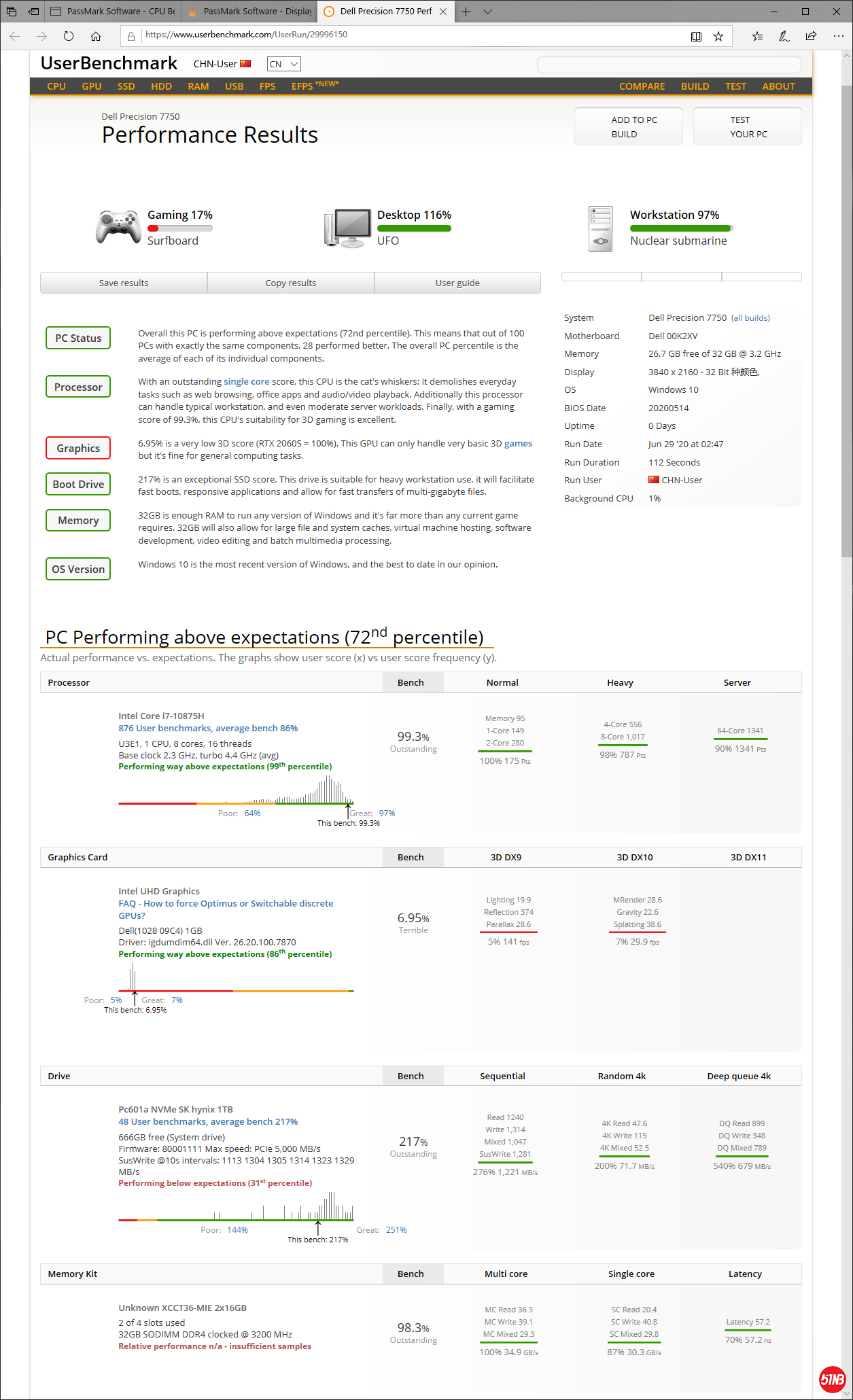Click the Set tabs aside icon

[33, 12]
